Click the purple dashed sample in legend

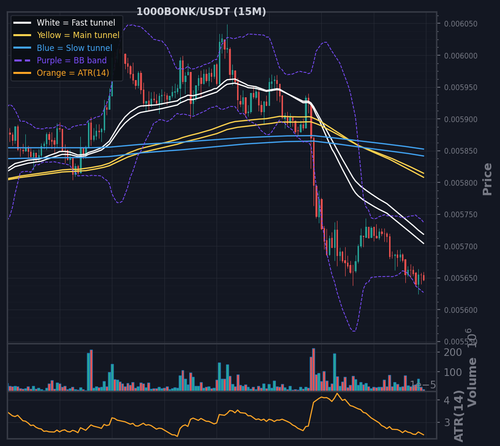pyautogui.click(x=22, y=60)
